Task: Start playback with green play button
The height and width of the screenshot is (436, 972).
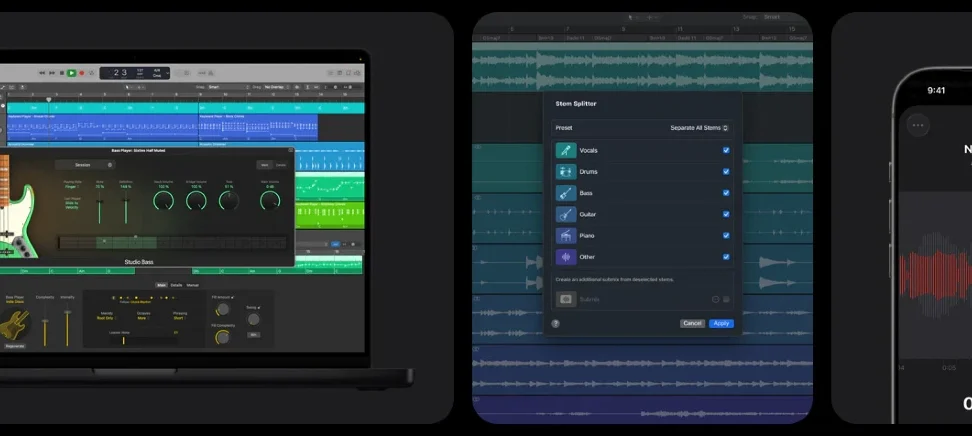Action: 71,73
